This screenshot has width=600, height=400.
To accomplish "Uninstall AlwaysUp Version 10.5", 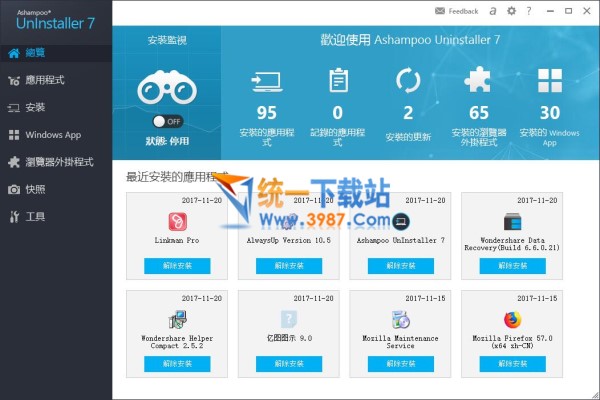I will click(x=289, y=266).
